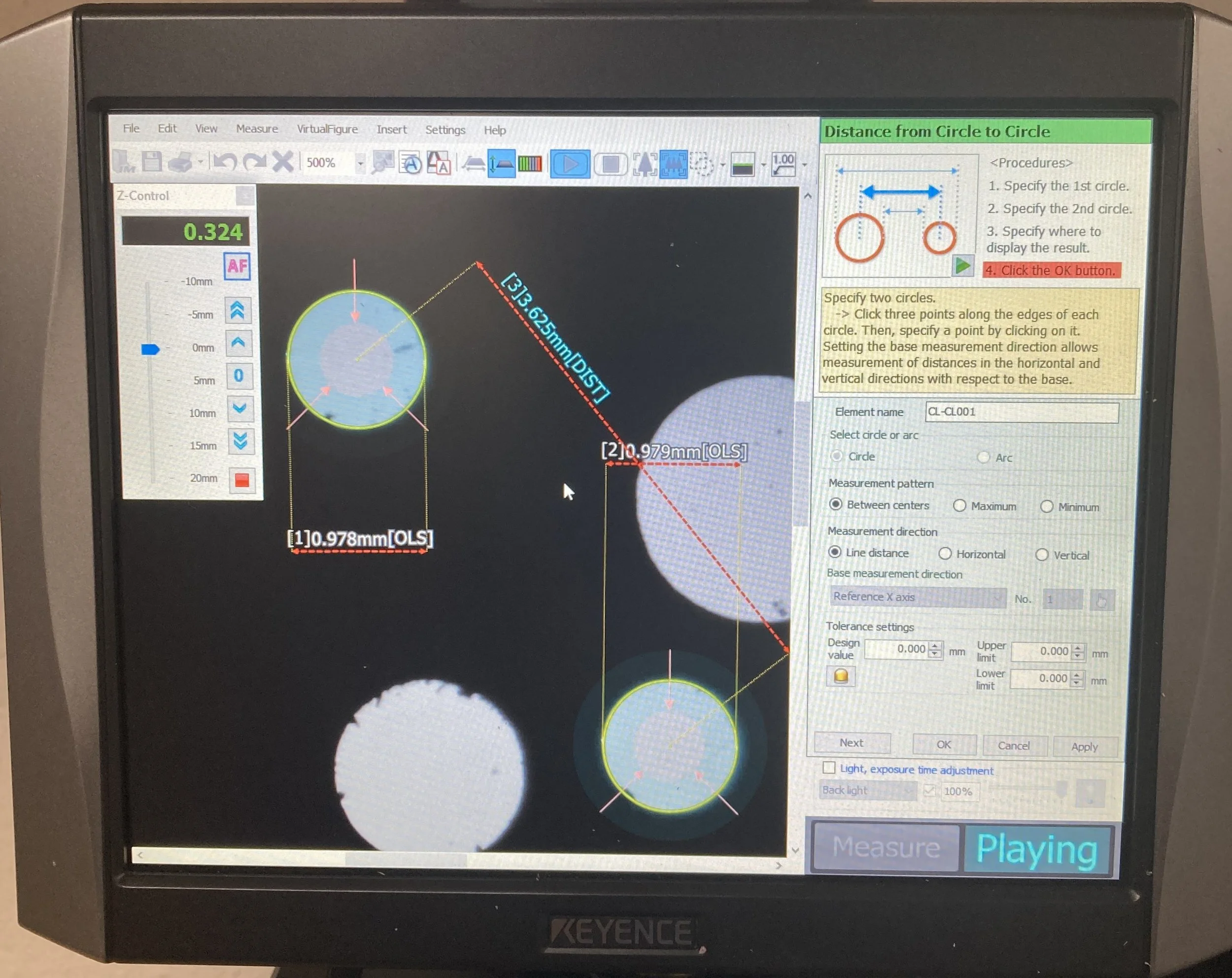The height and width of the screenshot is (978, 1232).
Task: Open the VirtualFigure menu
Action: pos(327,129)
